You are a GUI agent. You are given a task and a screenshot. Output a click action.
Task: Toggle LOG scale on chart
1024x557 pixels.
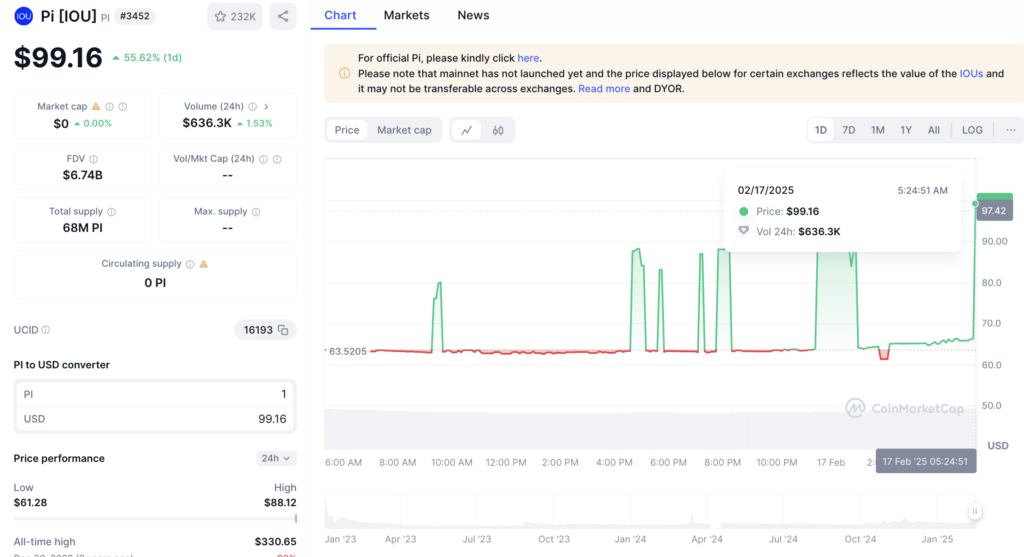[972, 130]
